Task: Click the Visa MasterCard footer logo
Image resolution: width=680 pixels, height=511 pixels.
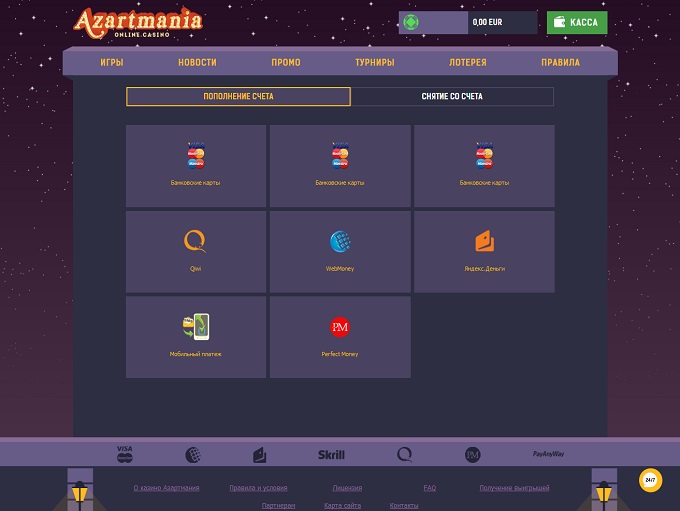Action: (124, 454)
